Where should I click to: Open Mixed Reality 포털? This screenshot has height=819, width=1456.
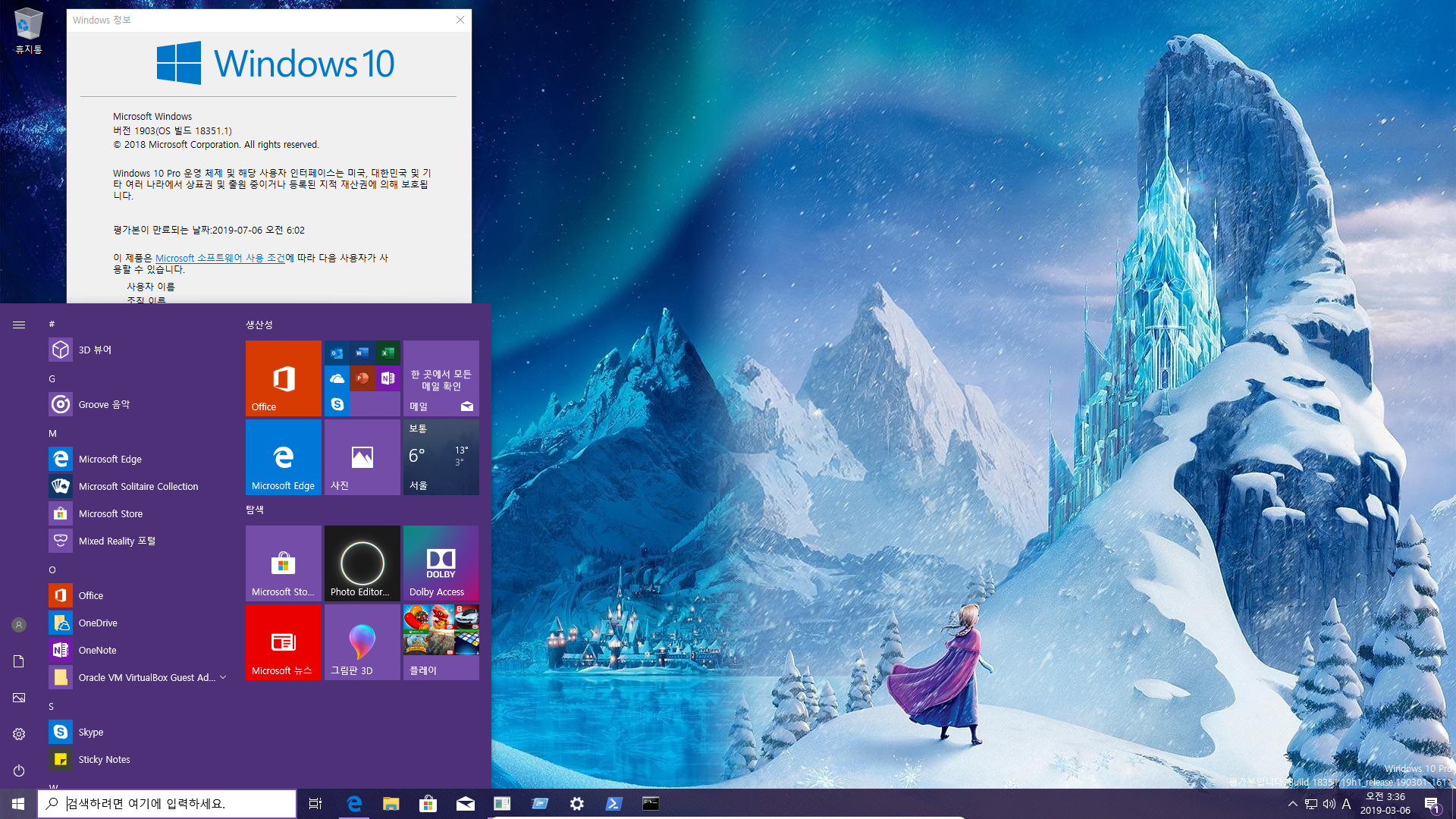point(136,541)
